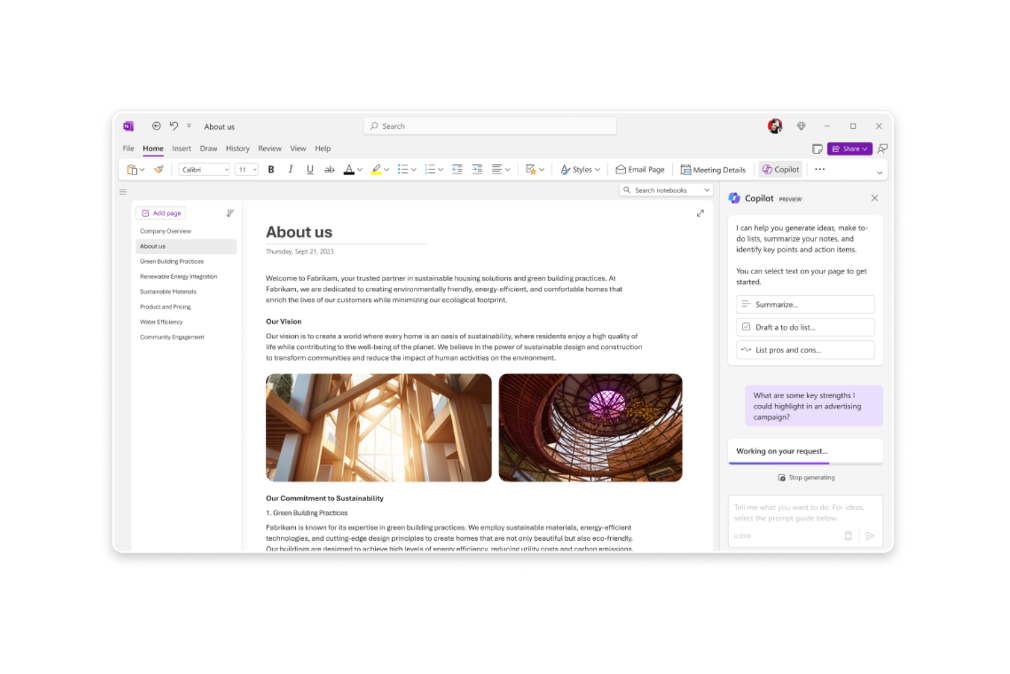Apply the font color A button
The width and height of the screenshot is (1010, 674).
click(x=348, y=169)
